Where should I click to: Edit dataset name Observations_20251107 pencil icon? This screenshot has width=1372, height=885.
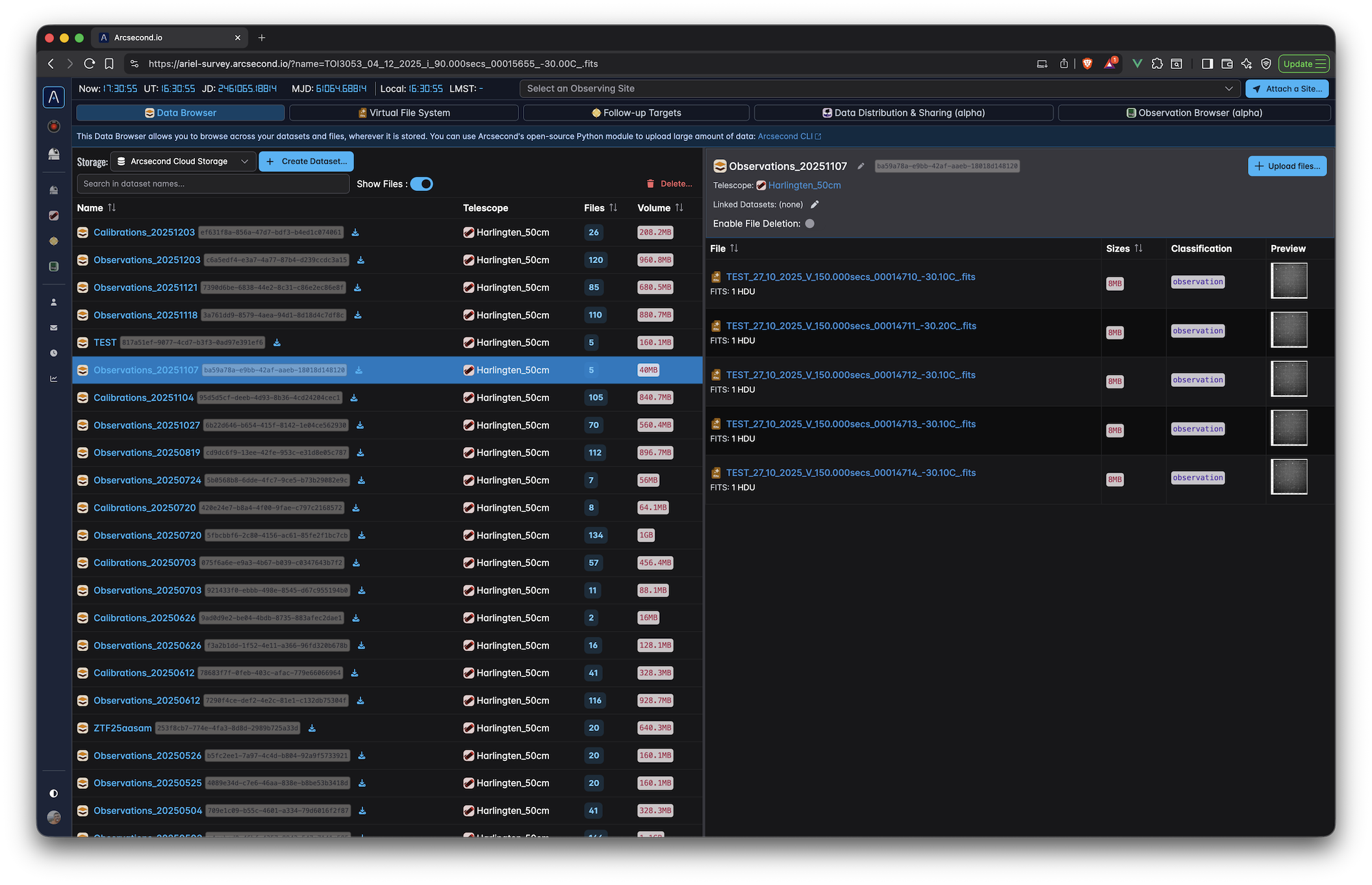(861, 166)
